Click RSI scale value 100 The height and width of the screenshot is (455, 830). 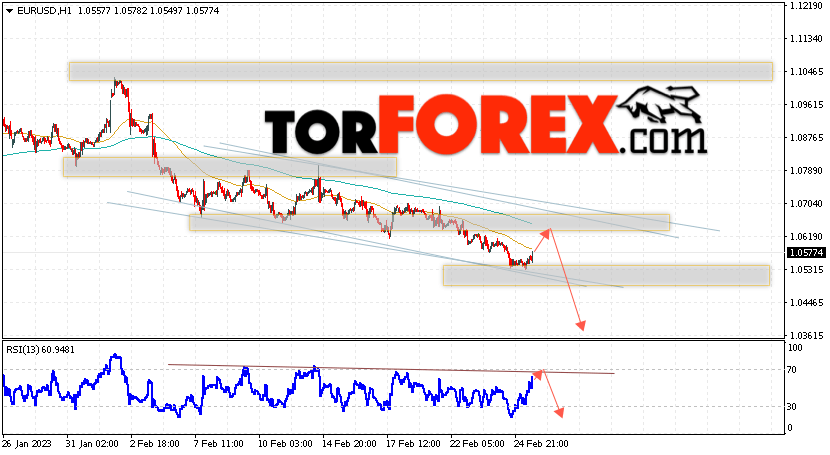795,348
